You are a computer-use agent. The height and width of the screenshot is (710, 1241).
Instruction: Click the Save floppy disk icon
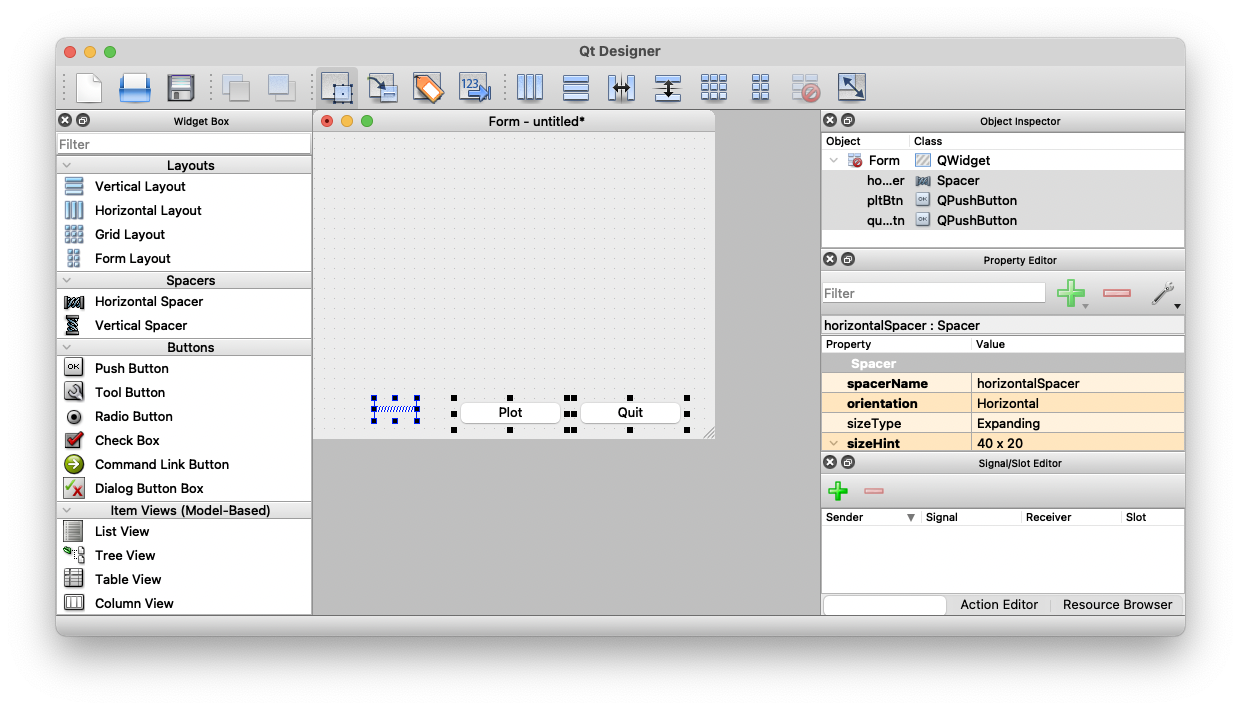(181, 88)
